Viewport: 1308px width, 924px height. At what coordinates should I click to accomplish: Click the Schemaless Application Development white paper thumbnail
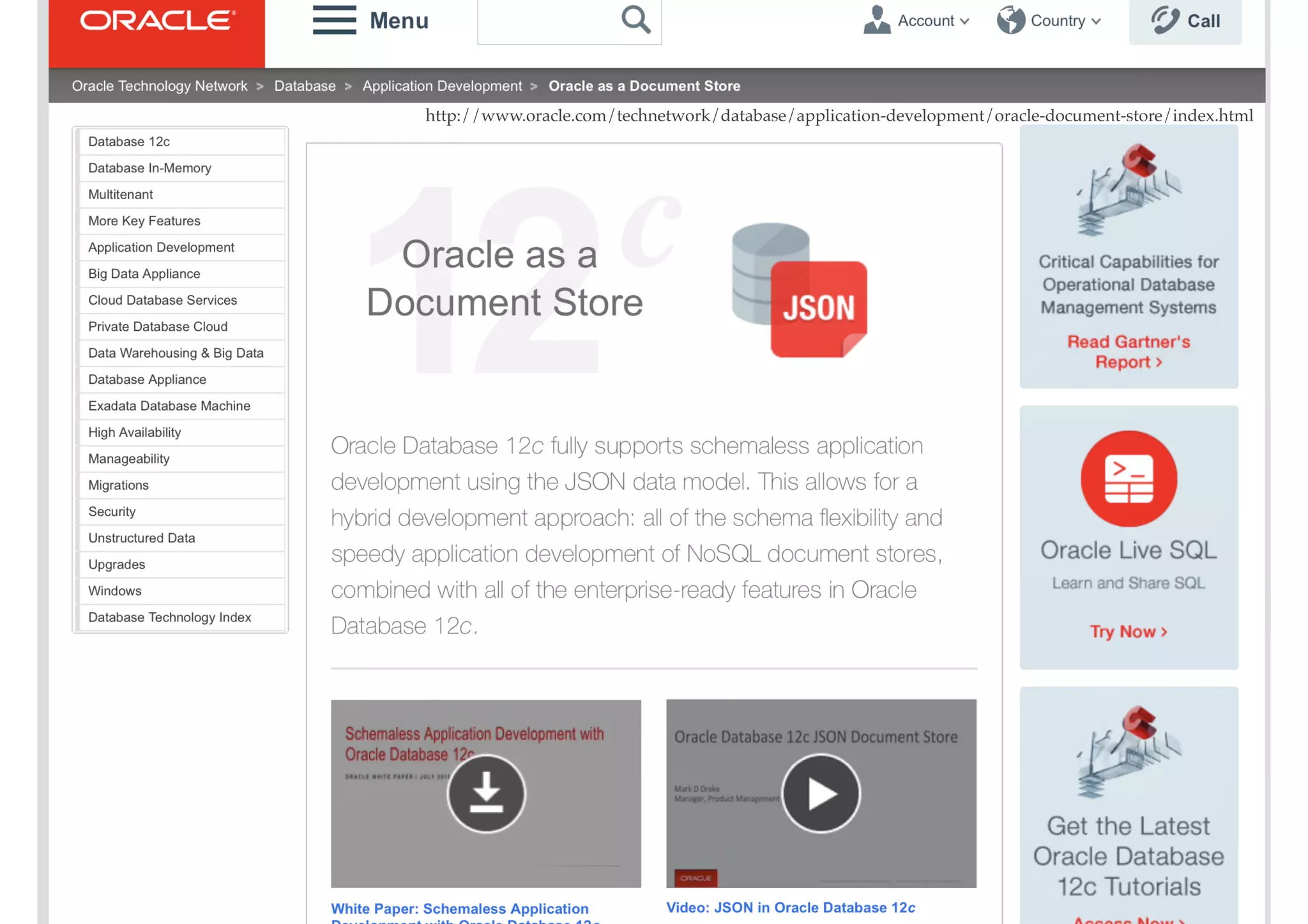tap(486, 793)
